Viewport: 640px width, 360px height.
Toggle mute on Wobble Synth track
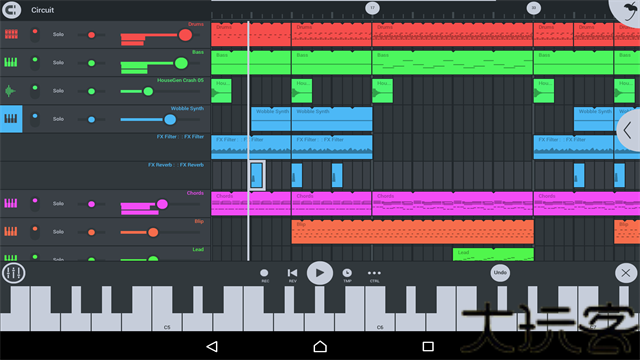coord(35,119)
